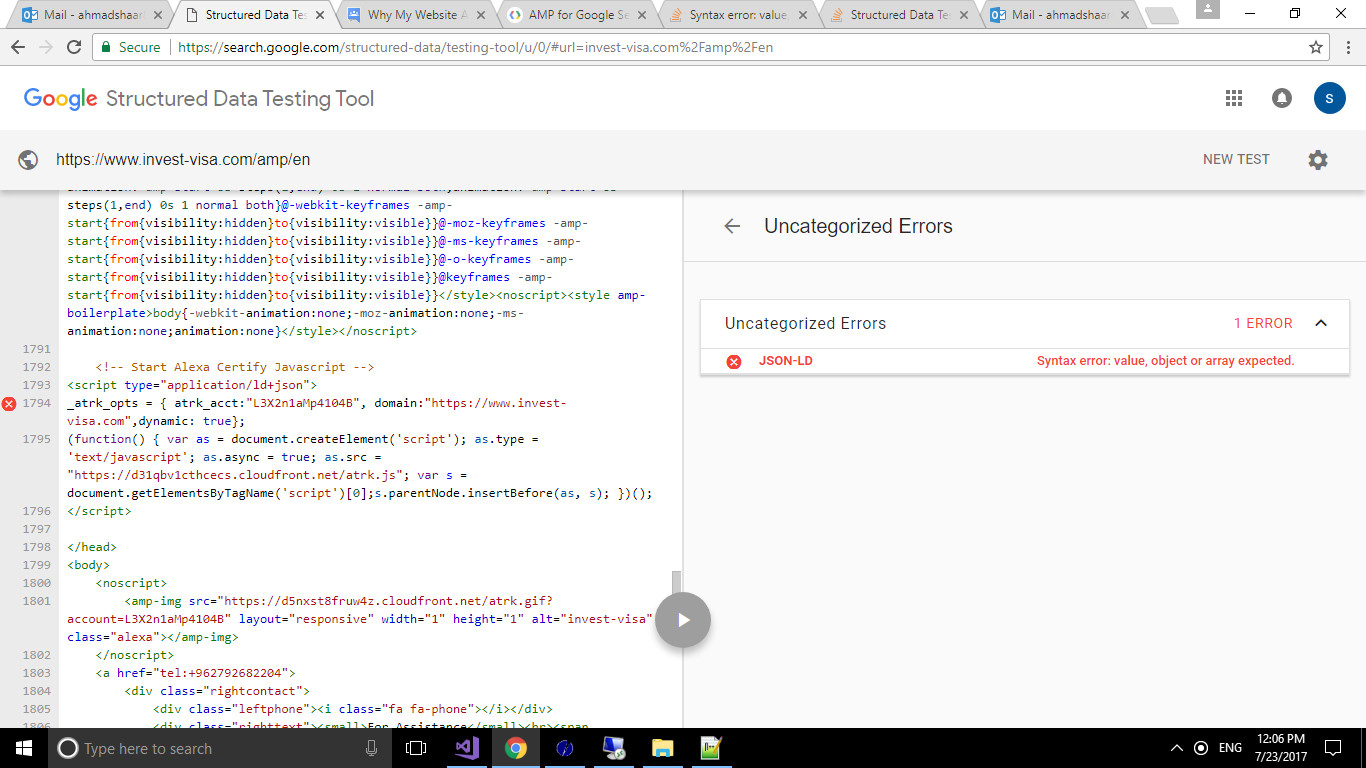Open the Structured Data Testing Tool settings gear
The image size is (1366, 768).
click(x=1318, y=159)
